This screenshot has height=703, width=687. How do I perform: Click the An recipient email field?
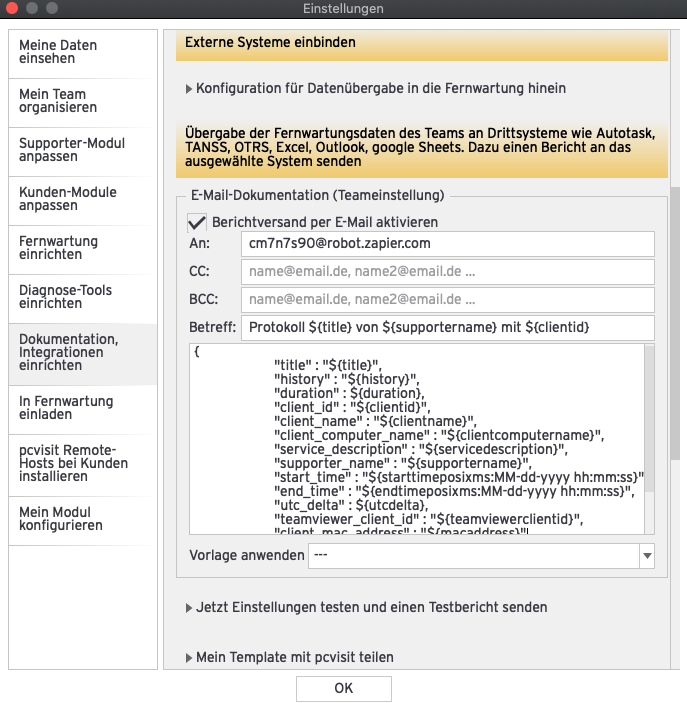(447, 244)
